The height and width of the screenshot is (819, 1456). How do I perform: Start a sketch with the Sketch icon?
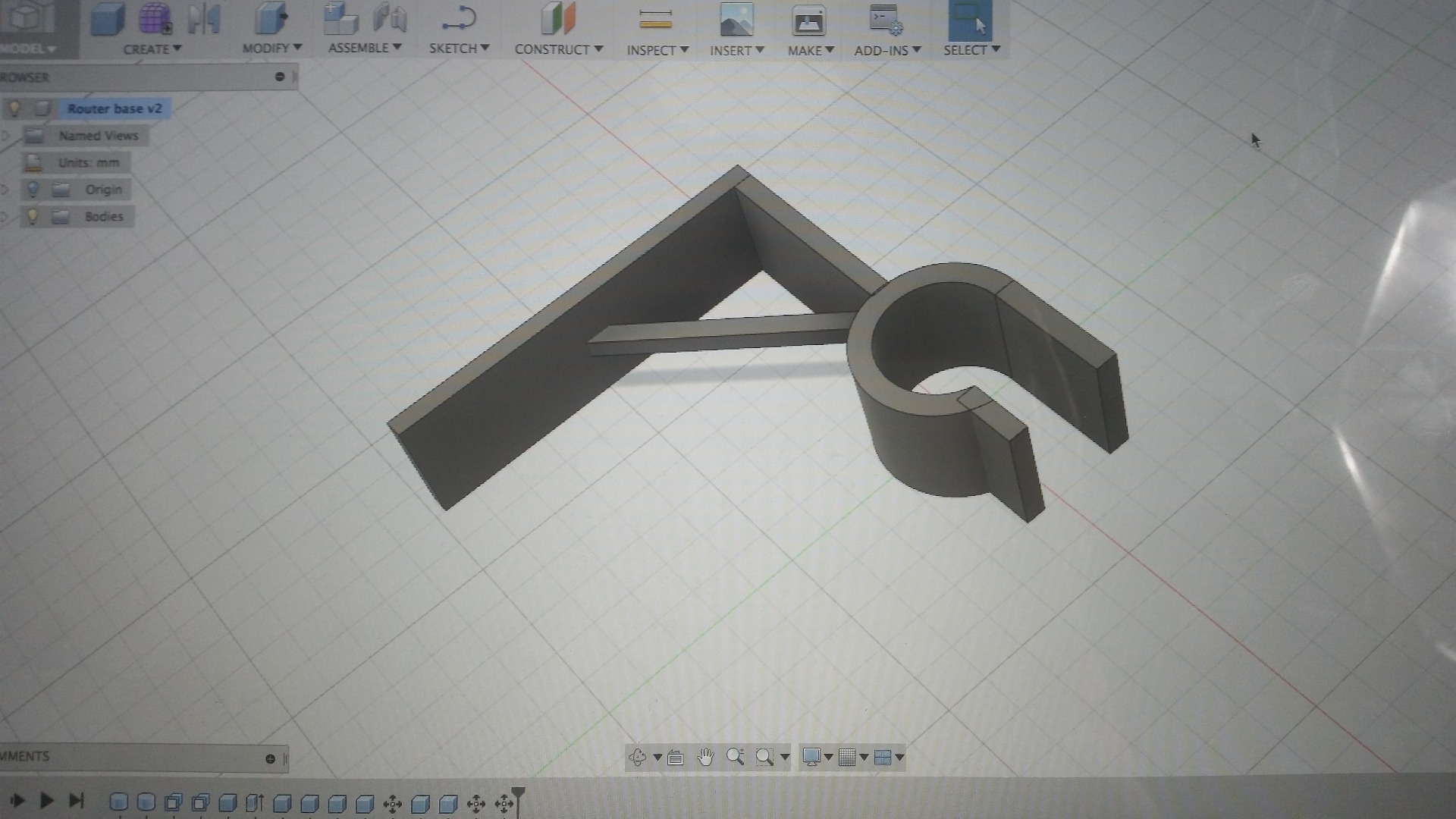point(459,18)
